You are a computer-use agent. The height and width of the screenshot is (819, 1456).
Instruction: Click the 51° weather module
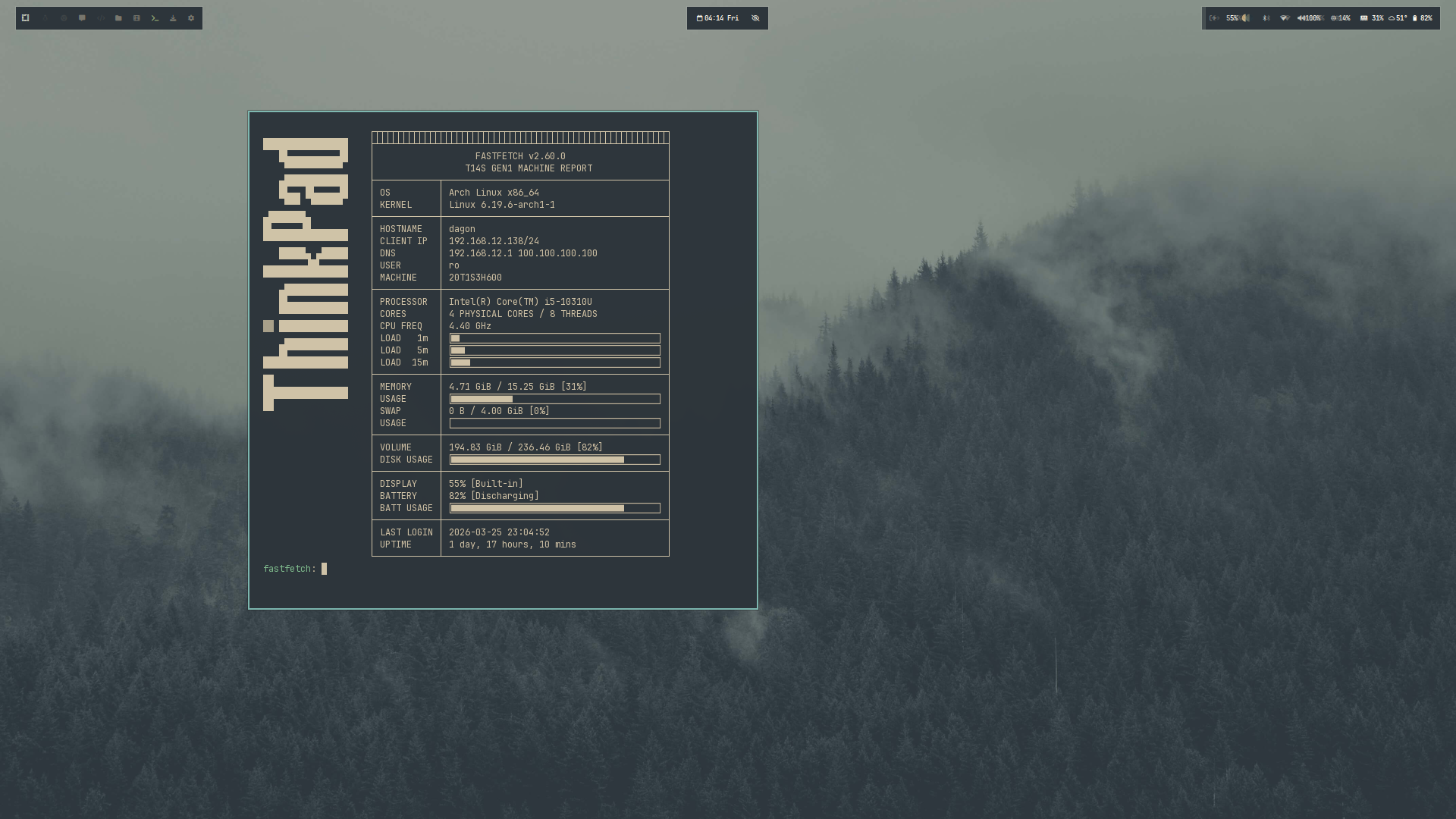[x=1398, y=18]
